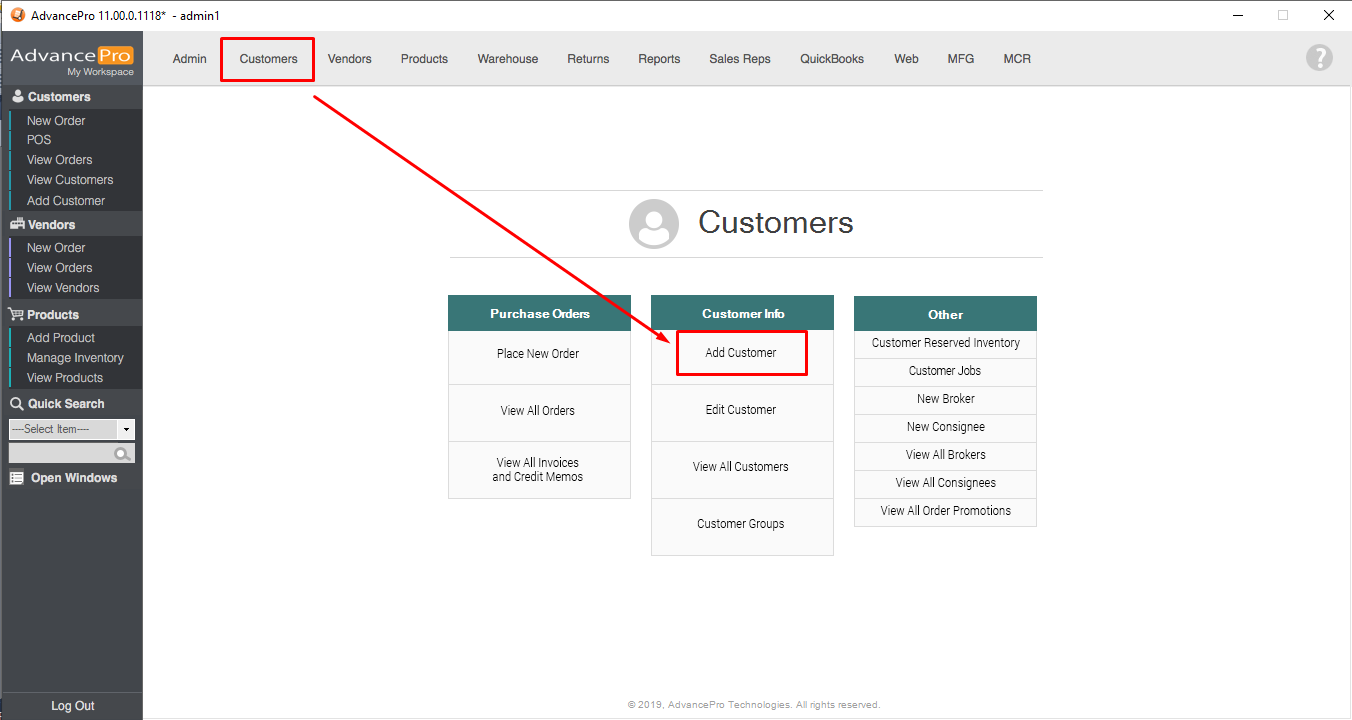
Task: Click the Vendors section icon in sidebar
Action: pos(17,225)
